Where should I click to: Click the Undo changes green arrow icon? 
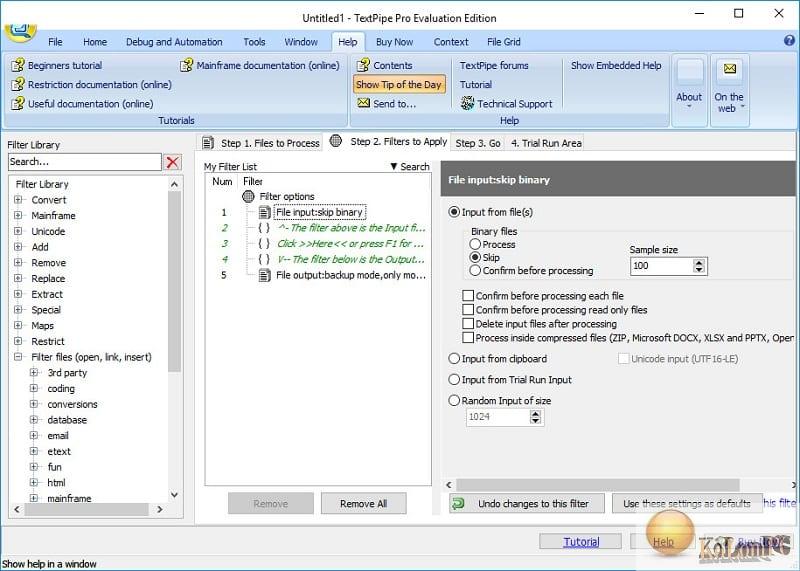point(458,504)
